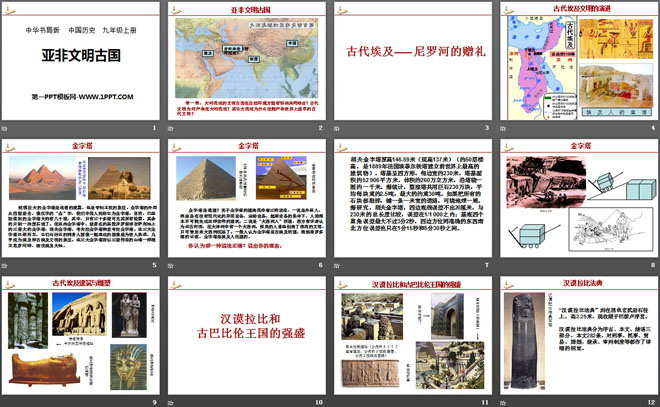Click the animation star icon under slide 3
The image size is (660, 407).
[337, 128]
